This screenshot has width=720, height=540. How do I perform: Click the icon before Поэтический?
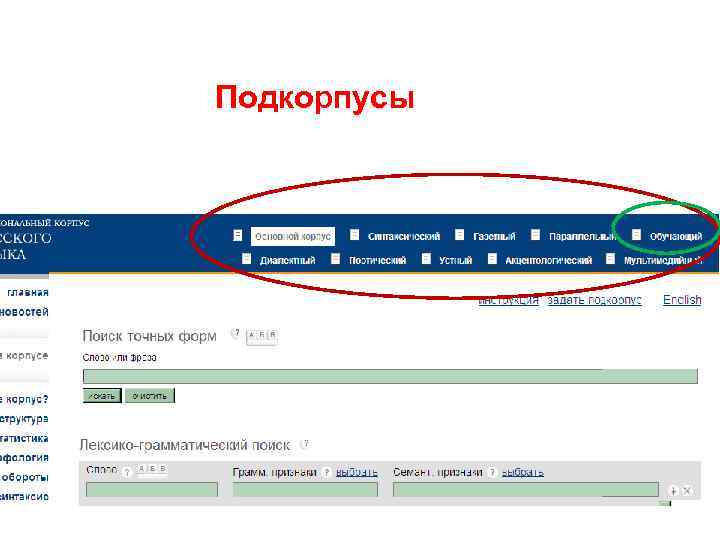click(335, 259)
